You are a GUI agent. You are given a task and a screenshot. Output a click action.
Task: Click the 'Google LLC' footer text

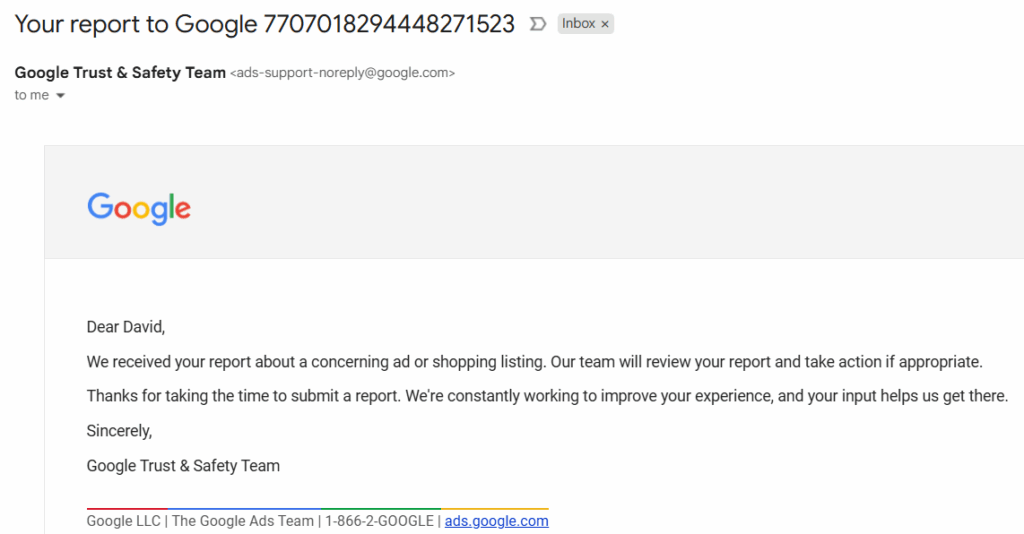[x=125, y=521]
